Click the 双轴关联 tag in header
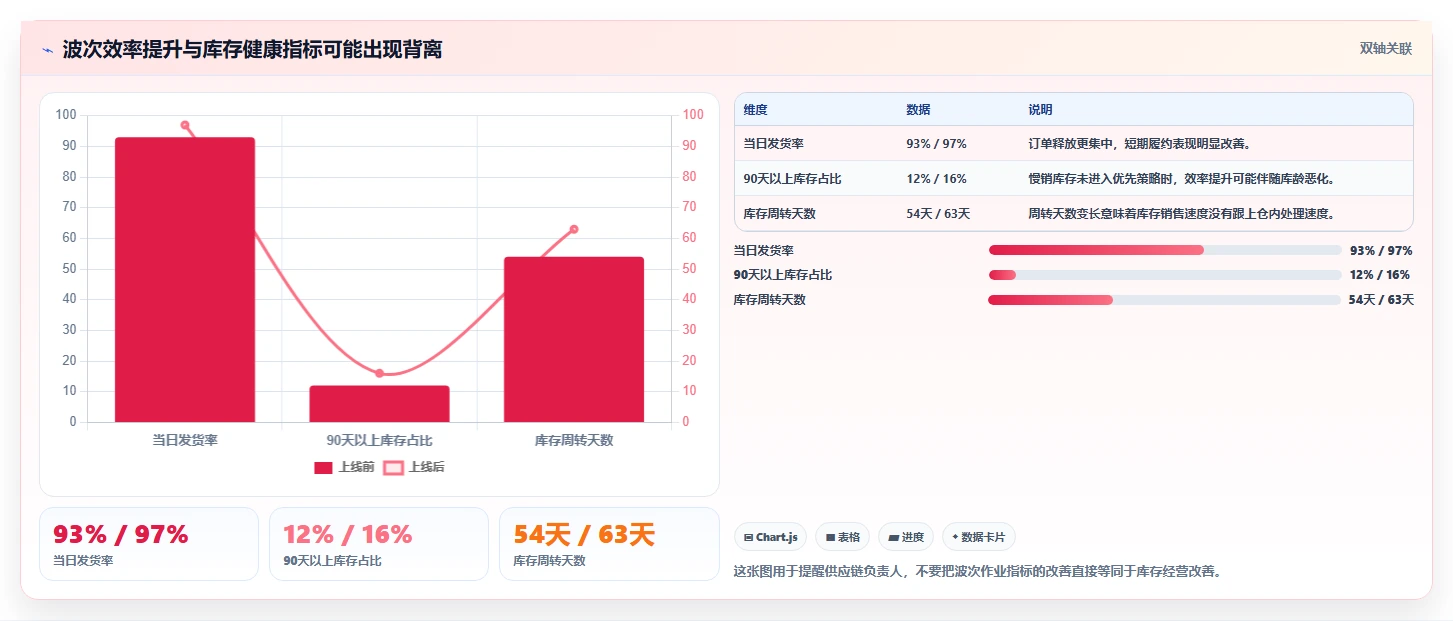The image size is (1453, 621). click(1385, 48)
